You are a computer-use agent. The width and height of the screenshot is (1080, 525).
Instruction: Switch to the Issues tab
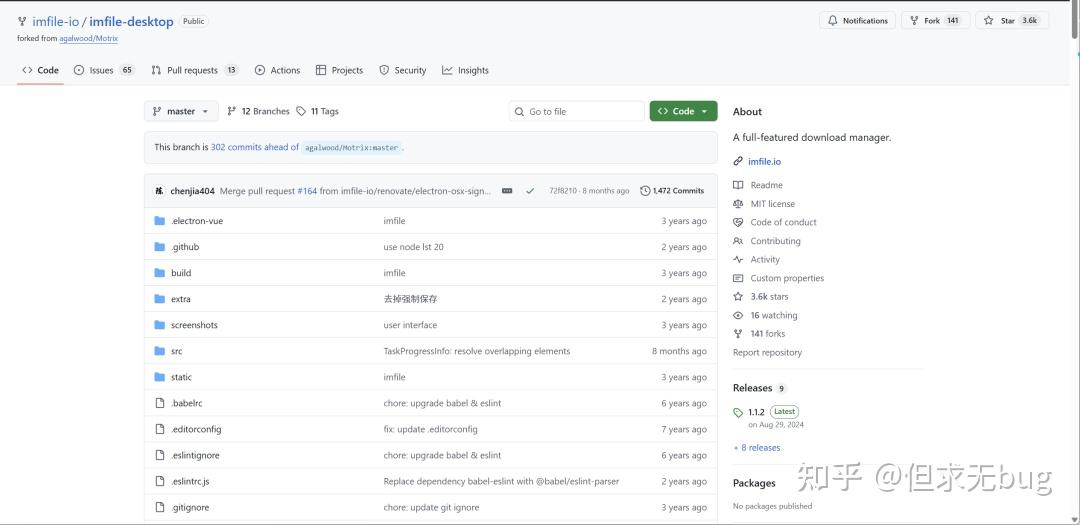pyautogui.click(x=104, y=70)
